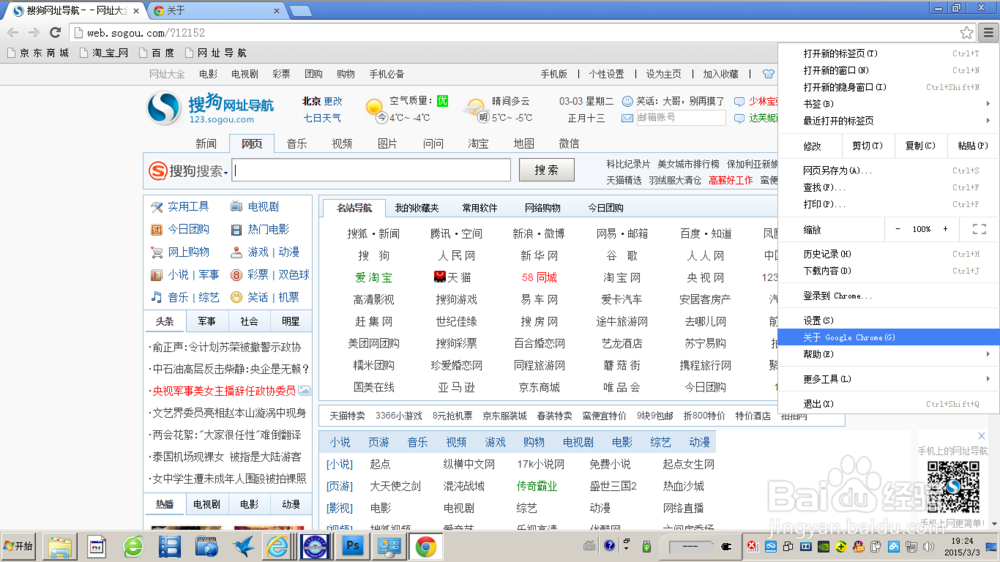Click the 搜索 search button

tap(547, 170)
